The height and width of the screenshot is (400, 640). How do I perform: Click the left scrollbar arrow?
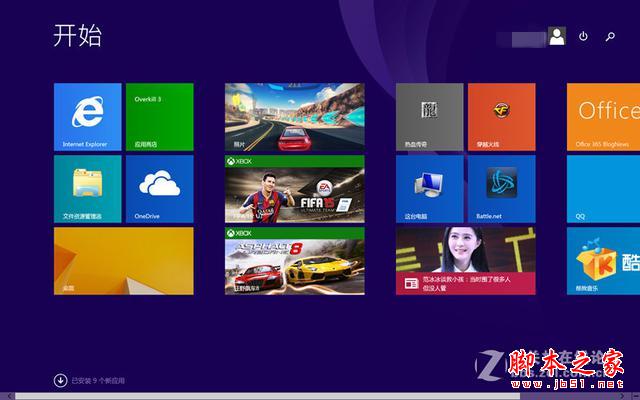point(7,396)
